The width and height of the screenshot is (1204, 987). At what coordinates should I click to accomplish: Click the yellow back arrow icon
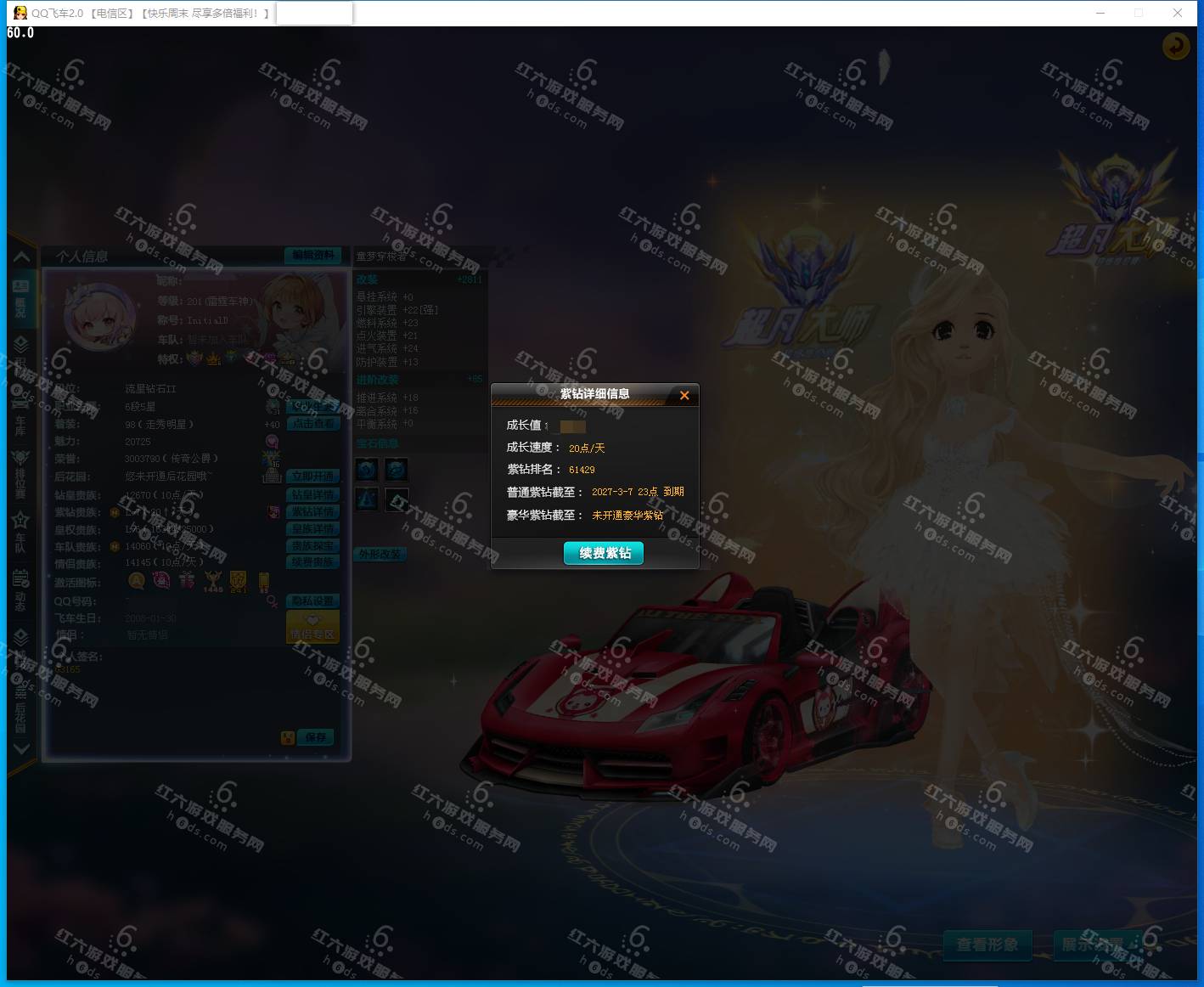coord(1176,46)
